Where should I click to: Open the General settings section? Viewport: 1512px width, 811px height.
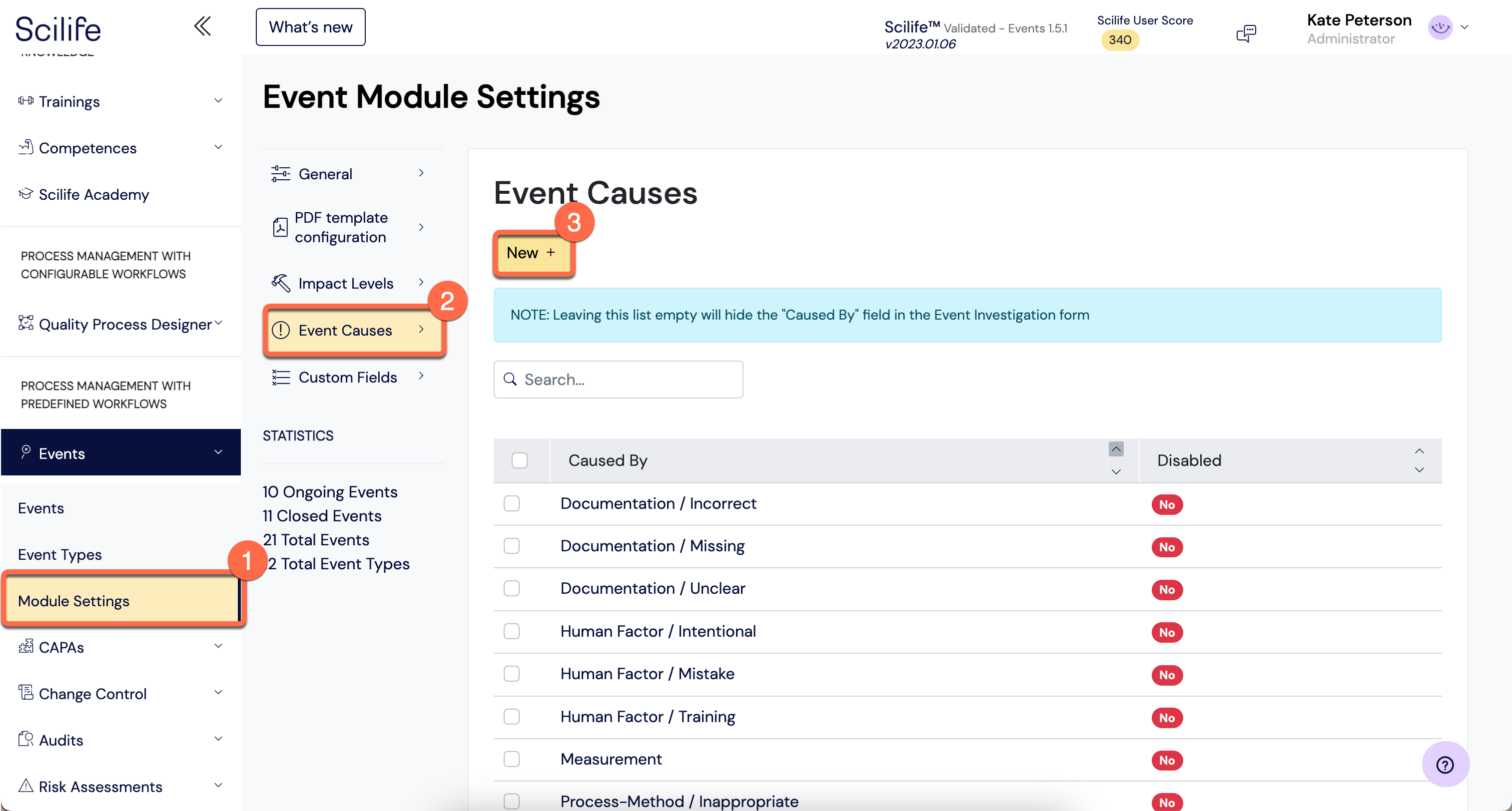pos(352,174)
